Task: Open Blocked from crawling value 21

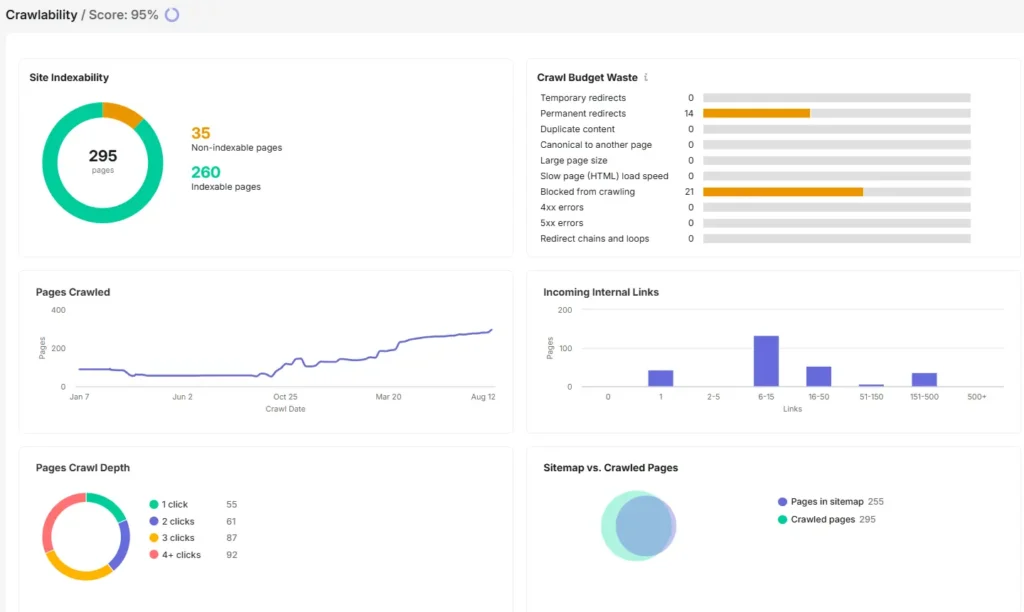Action: (689, 192)
